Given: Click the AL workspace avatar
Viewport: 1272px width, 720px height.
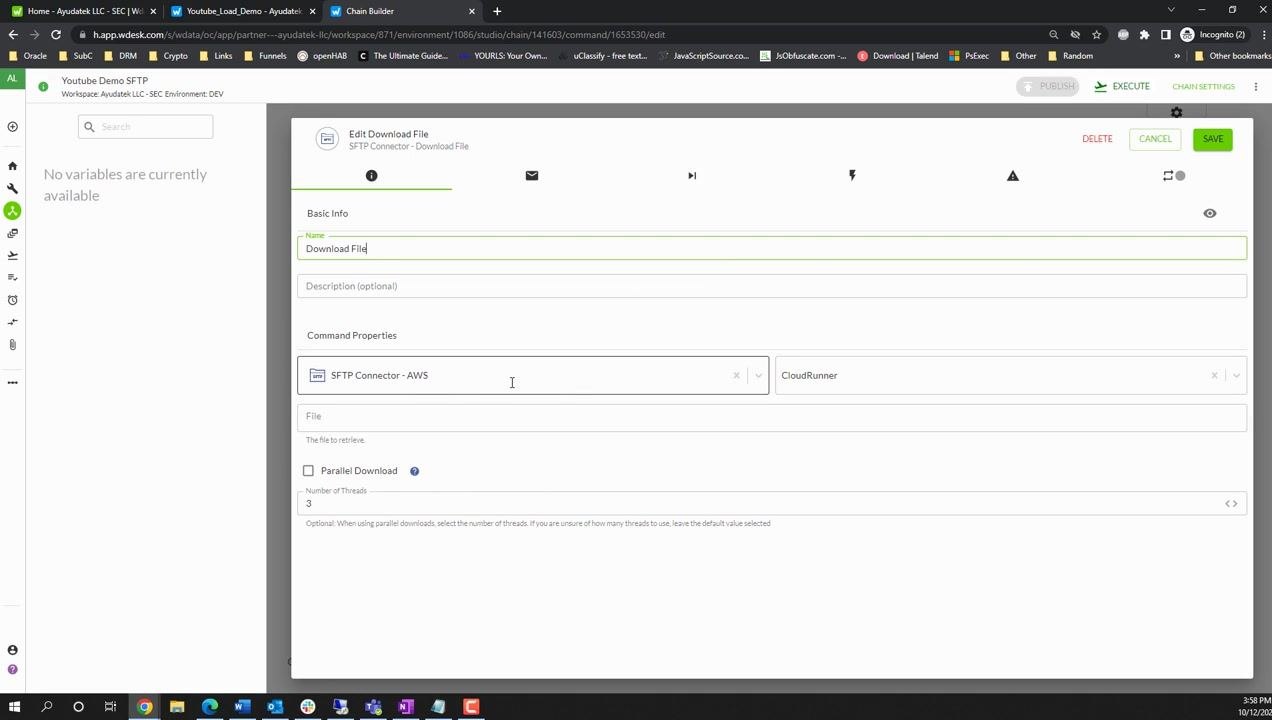Looking at the screenshot, I should pyautogui.click(x=12, y=79).
